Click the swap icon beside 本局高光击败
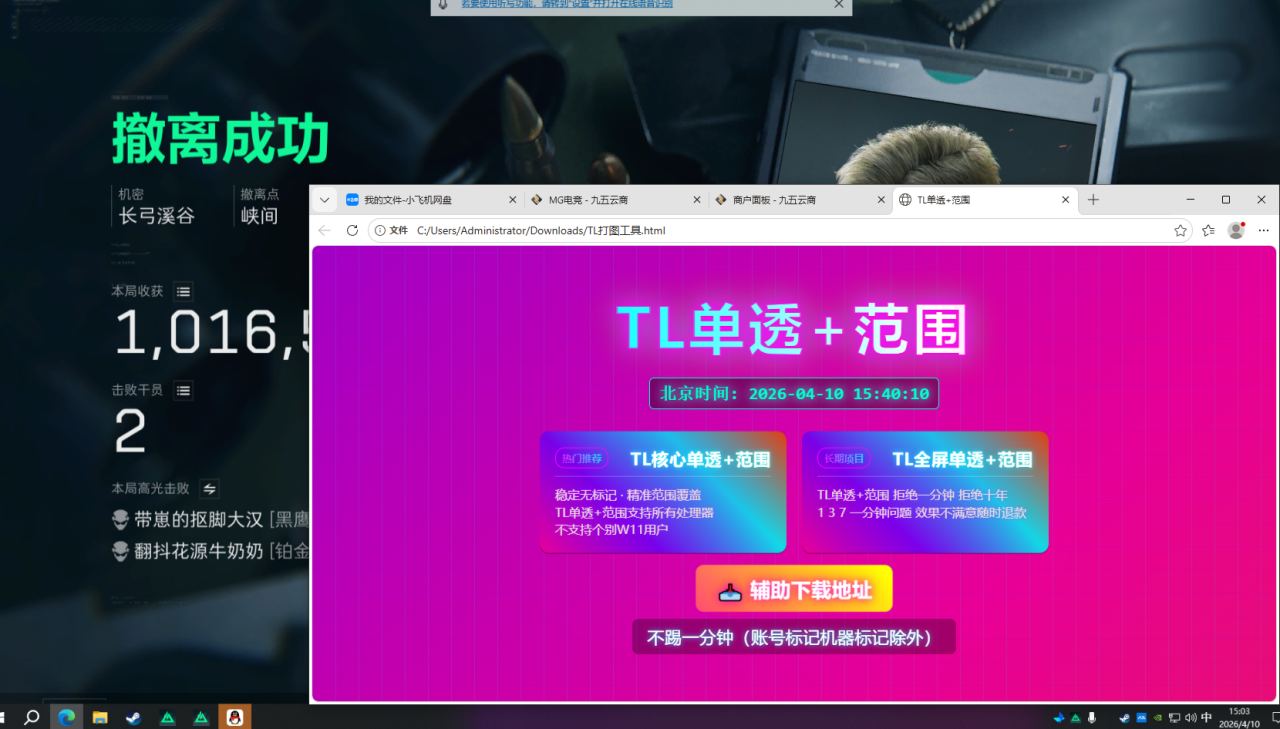Viewport: 1280px width, 729px height. click(x=209, y=489)
